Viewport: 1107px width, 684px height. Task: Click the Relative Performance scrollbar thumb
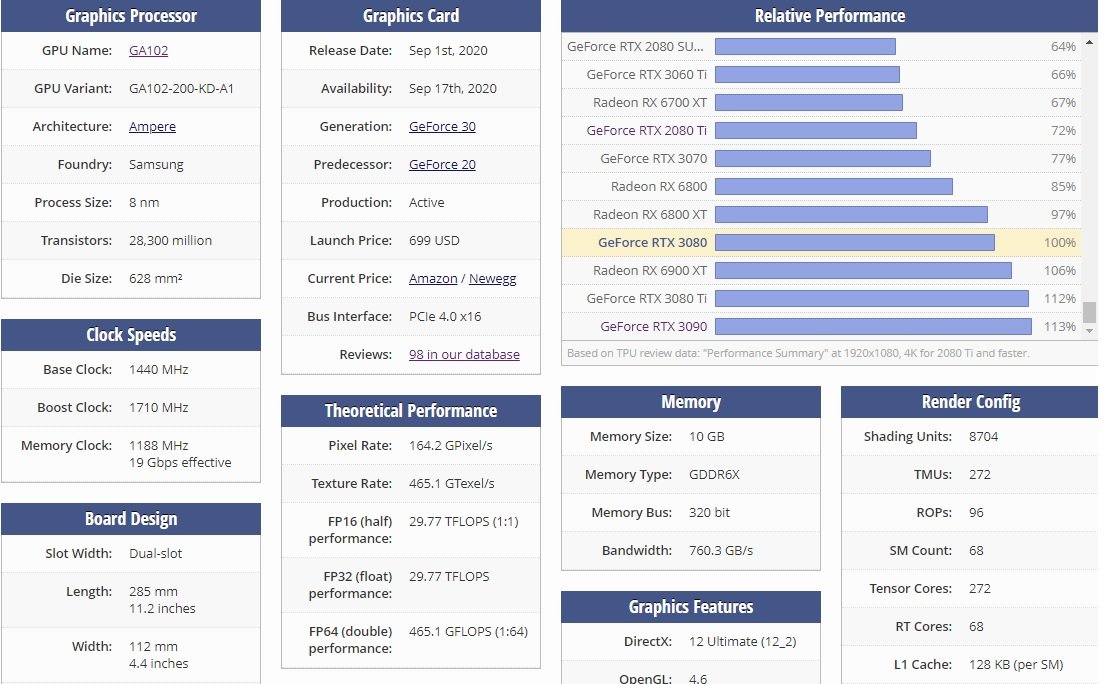[x=1089, y=311]
